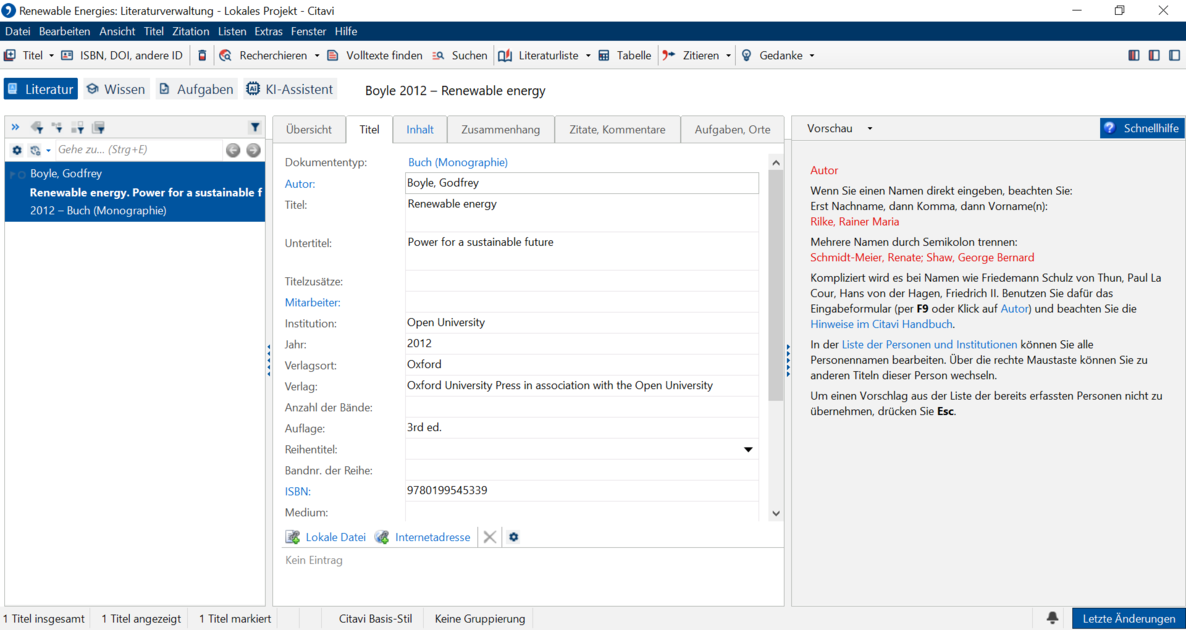Click the filter by groups icon

[77, 127]
